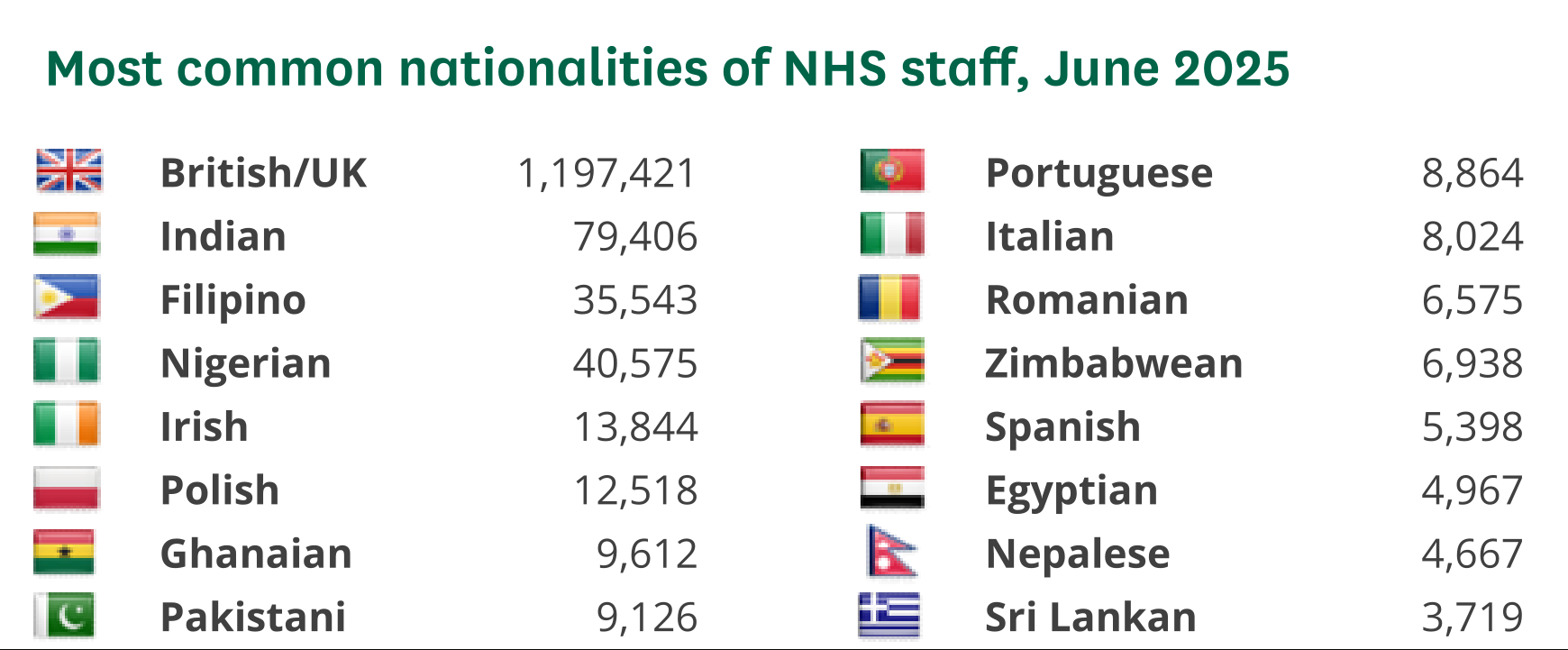The image size is (1568, 650).
Task: Click the Indian staff figure 79,406
Action: (x=635, y=236)
